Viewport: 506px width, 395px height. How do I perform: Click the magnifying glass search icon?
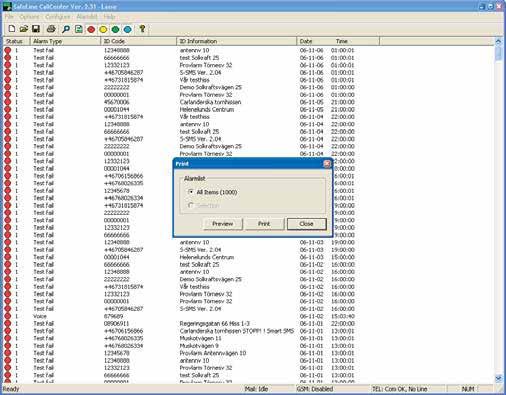(x=66, y=29)
